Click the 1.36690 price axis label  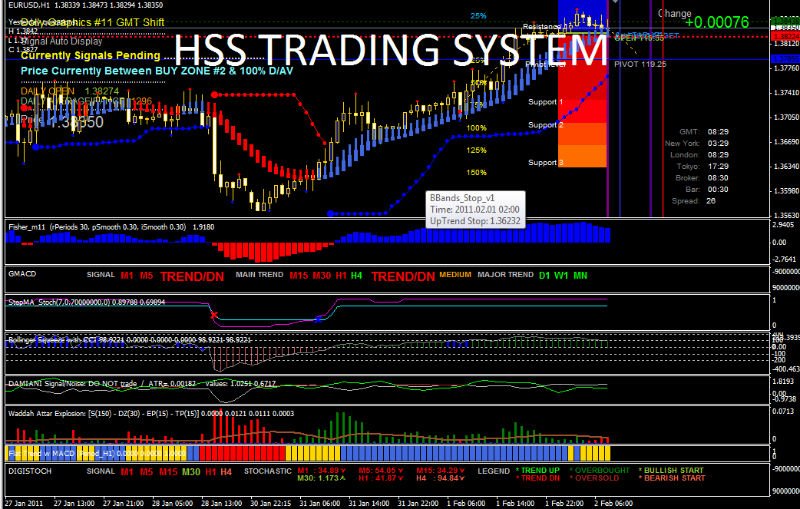point(786,142)
